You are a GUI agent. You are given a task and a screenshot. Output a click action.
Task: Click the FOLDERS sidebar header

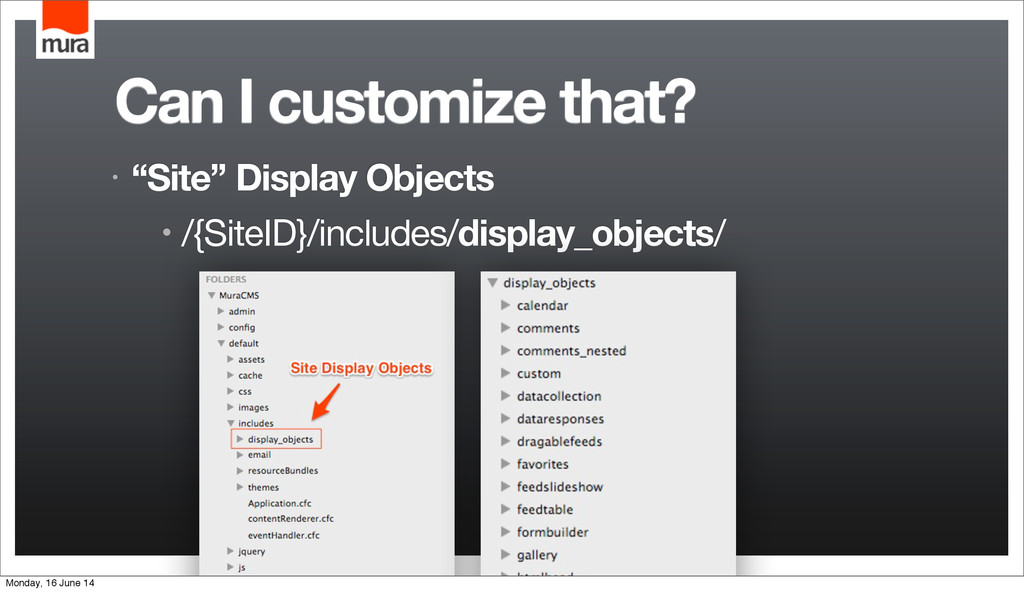226,279
